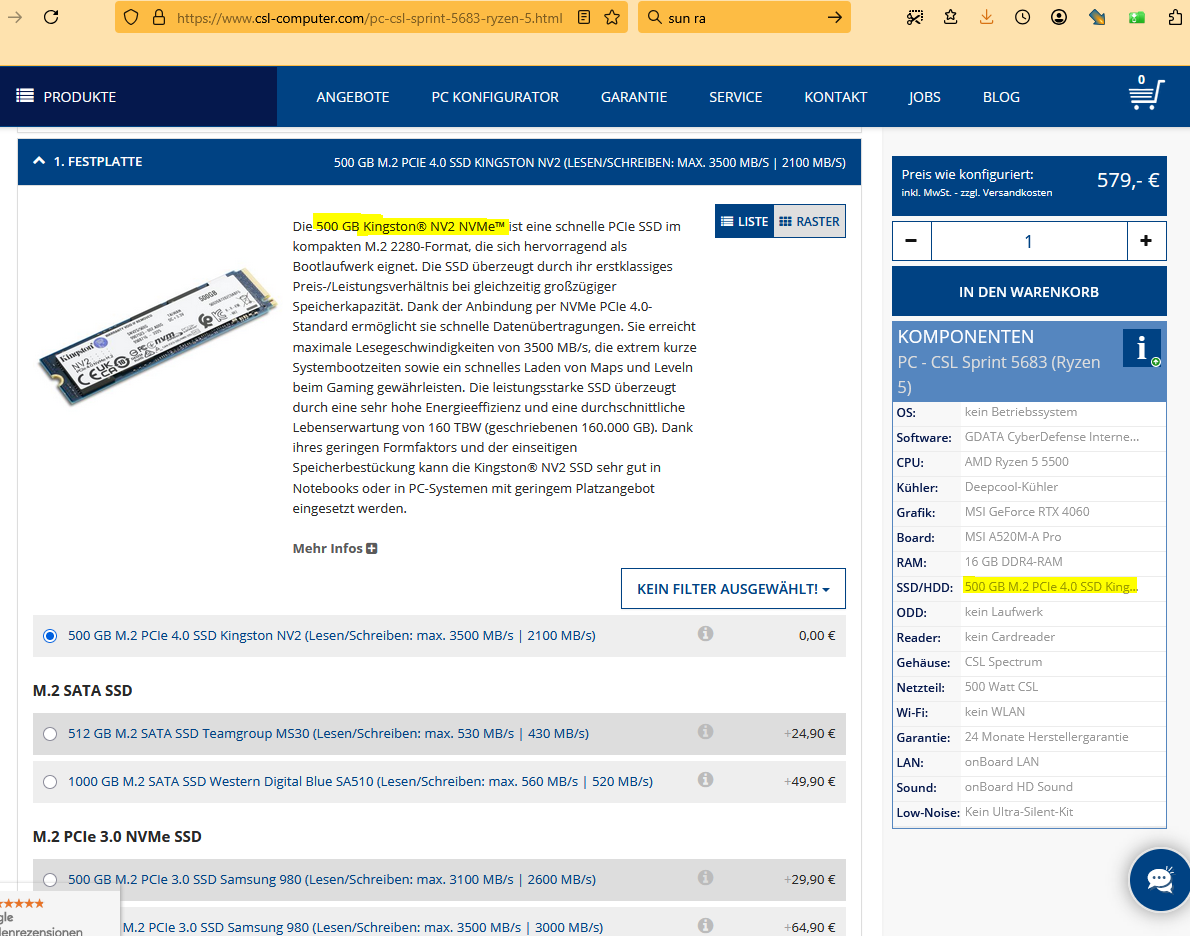This screenshot has width=1190, height=936.
Task: Click the blue pen extension icon
Action: 1097,17
